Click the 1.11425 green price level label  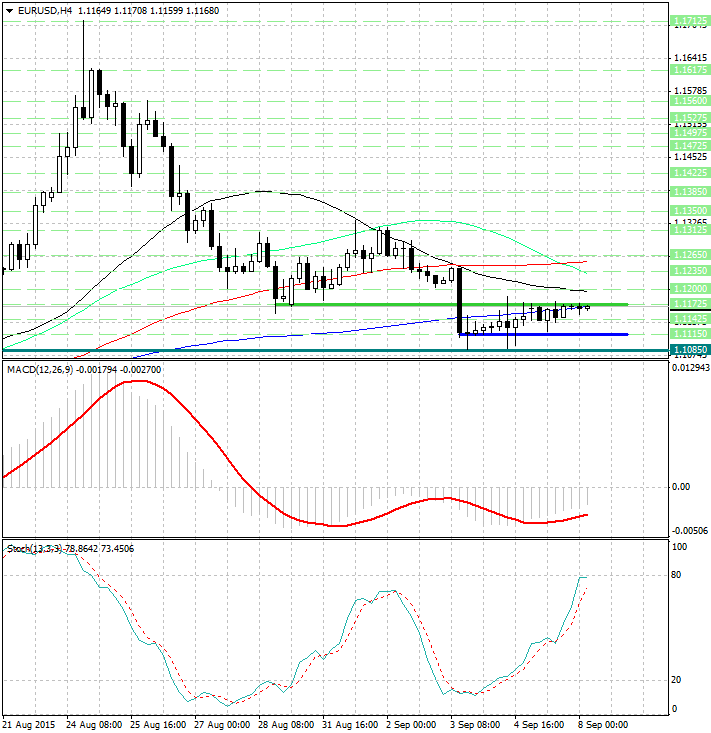[x=690, y=319]
